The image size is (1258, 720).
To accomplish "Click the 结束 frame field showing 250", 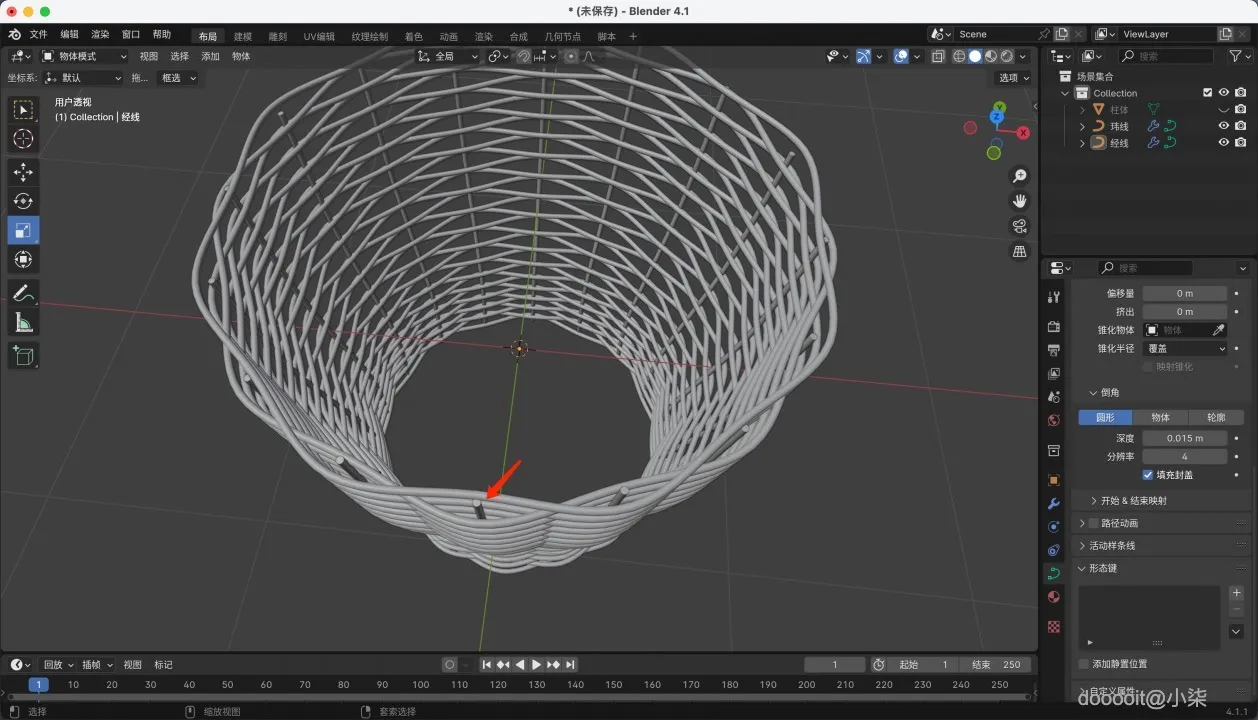I will click(994, 665).
